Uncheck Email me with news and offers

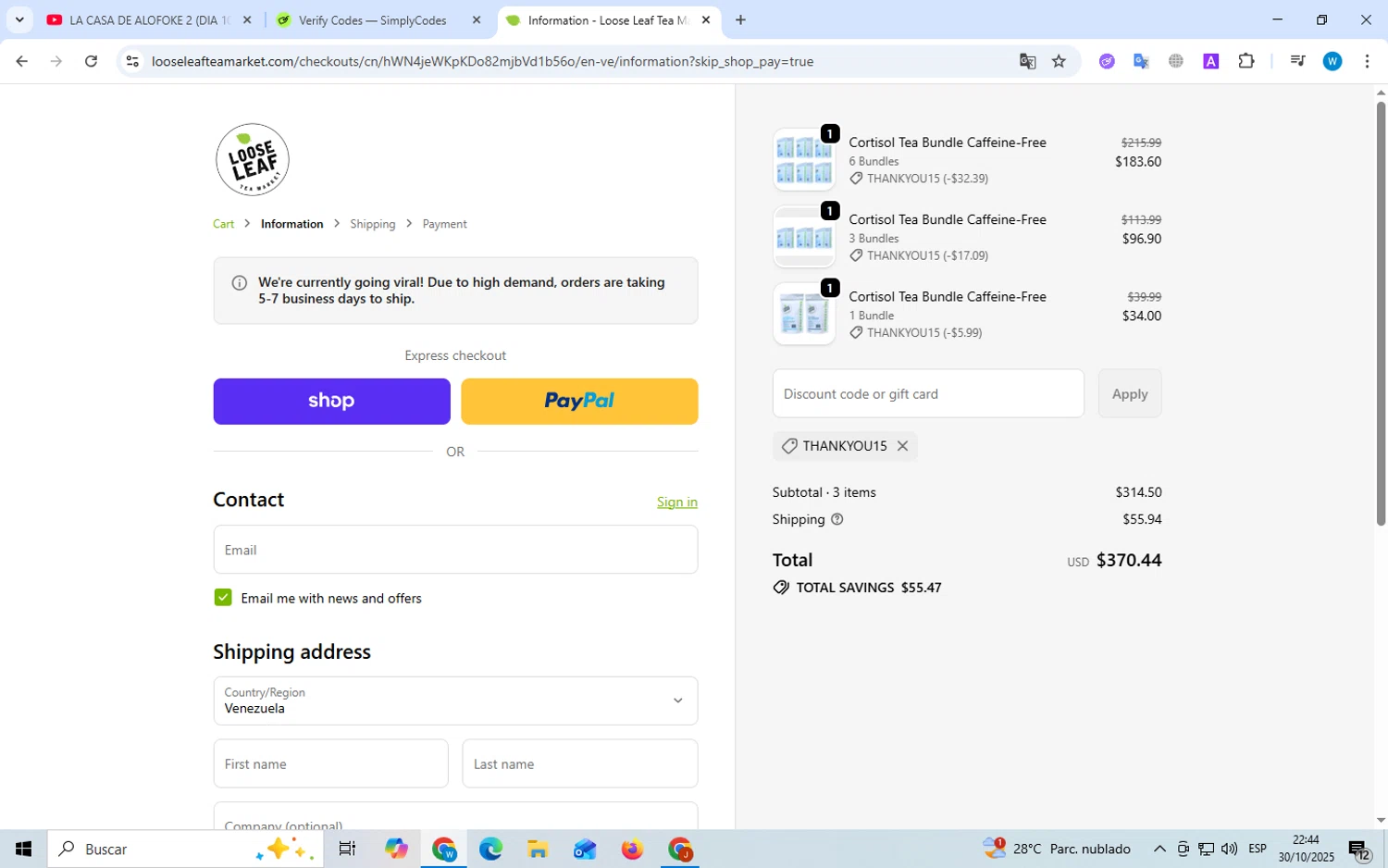point(223,598)
